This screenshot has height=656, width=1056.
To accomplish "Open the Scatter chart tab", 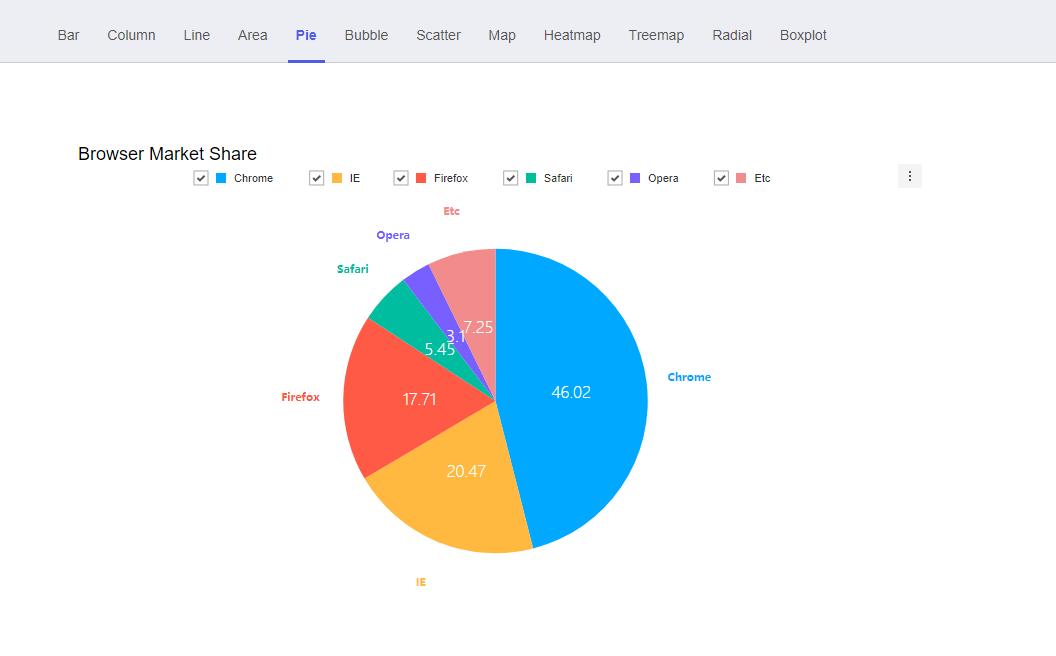I will (x=438, y=35).
